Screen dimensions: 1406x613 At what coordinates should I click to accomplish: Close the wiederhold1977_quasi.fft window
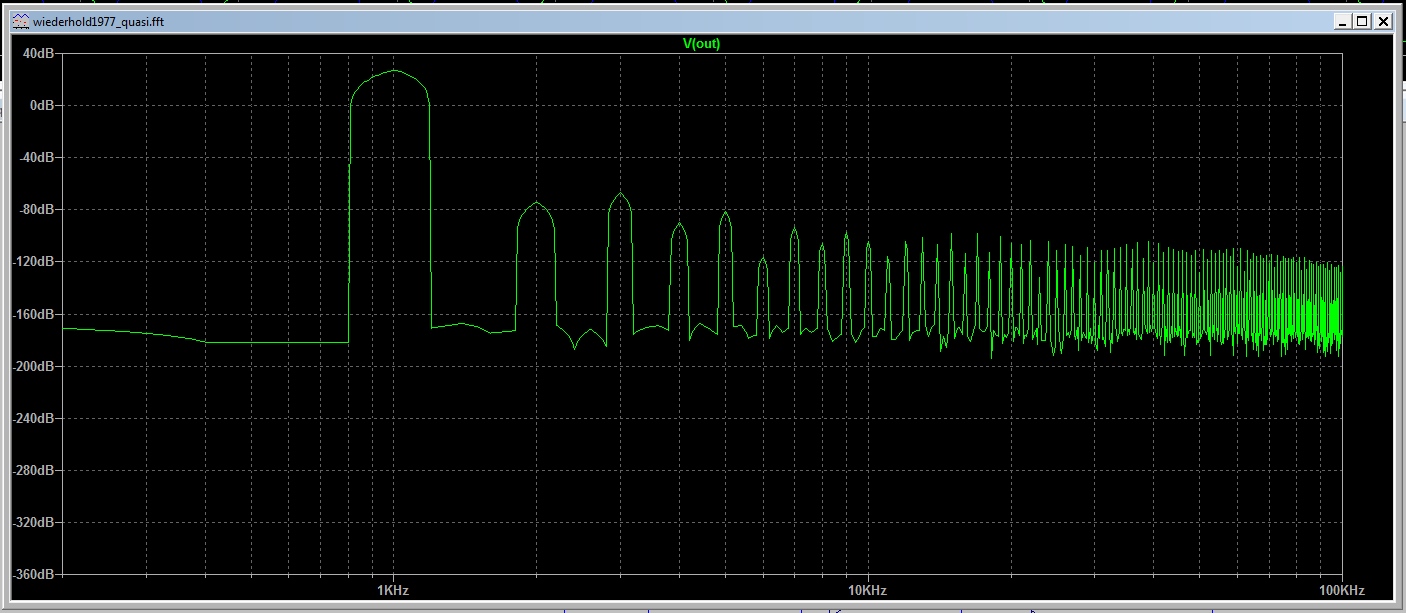coord(1383,21)
